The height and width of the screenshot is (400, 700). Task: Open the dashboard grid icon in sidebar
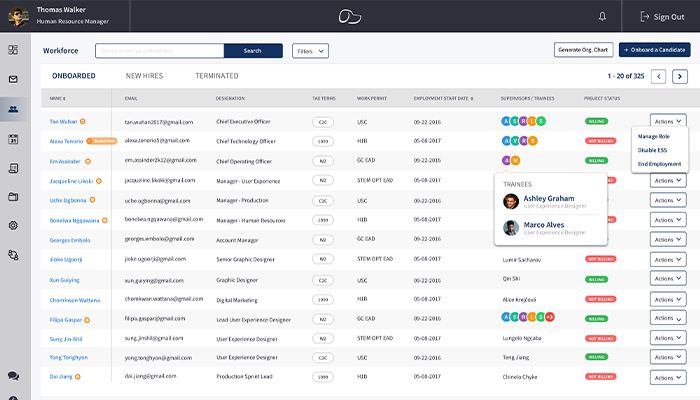tap(13, 50)
